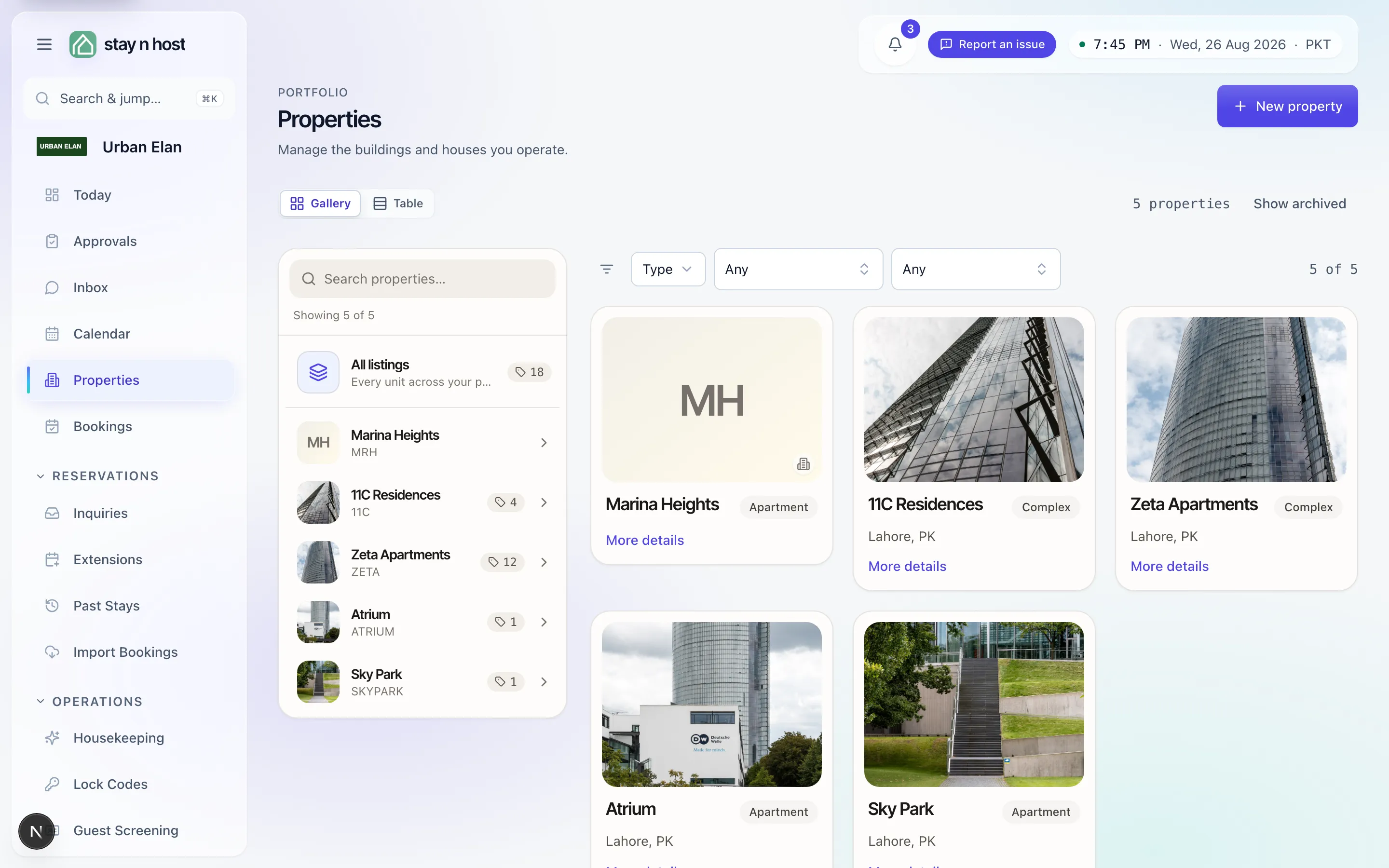Click the Atrium card photo
The width and height of the screenshot is (1389, 868).
[712, 705]
